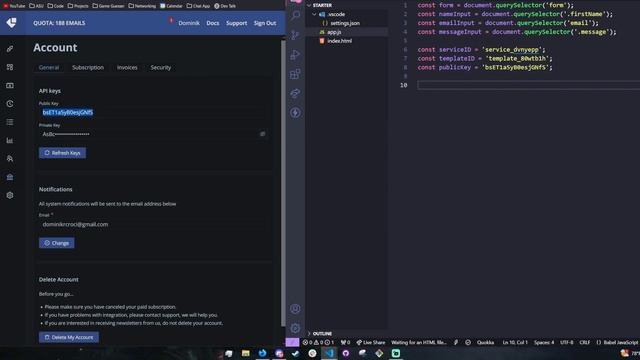Open the YouTube bookmark
Screen dimensions: 640x360
tap(14, 6)
